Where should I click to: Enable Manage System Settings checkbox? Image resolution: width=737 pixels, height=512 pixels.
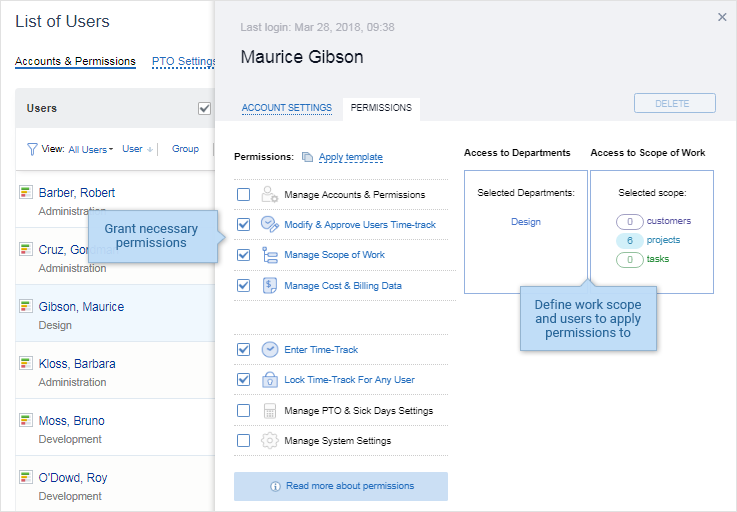(x=243, y=441)
